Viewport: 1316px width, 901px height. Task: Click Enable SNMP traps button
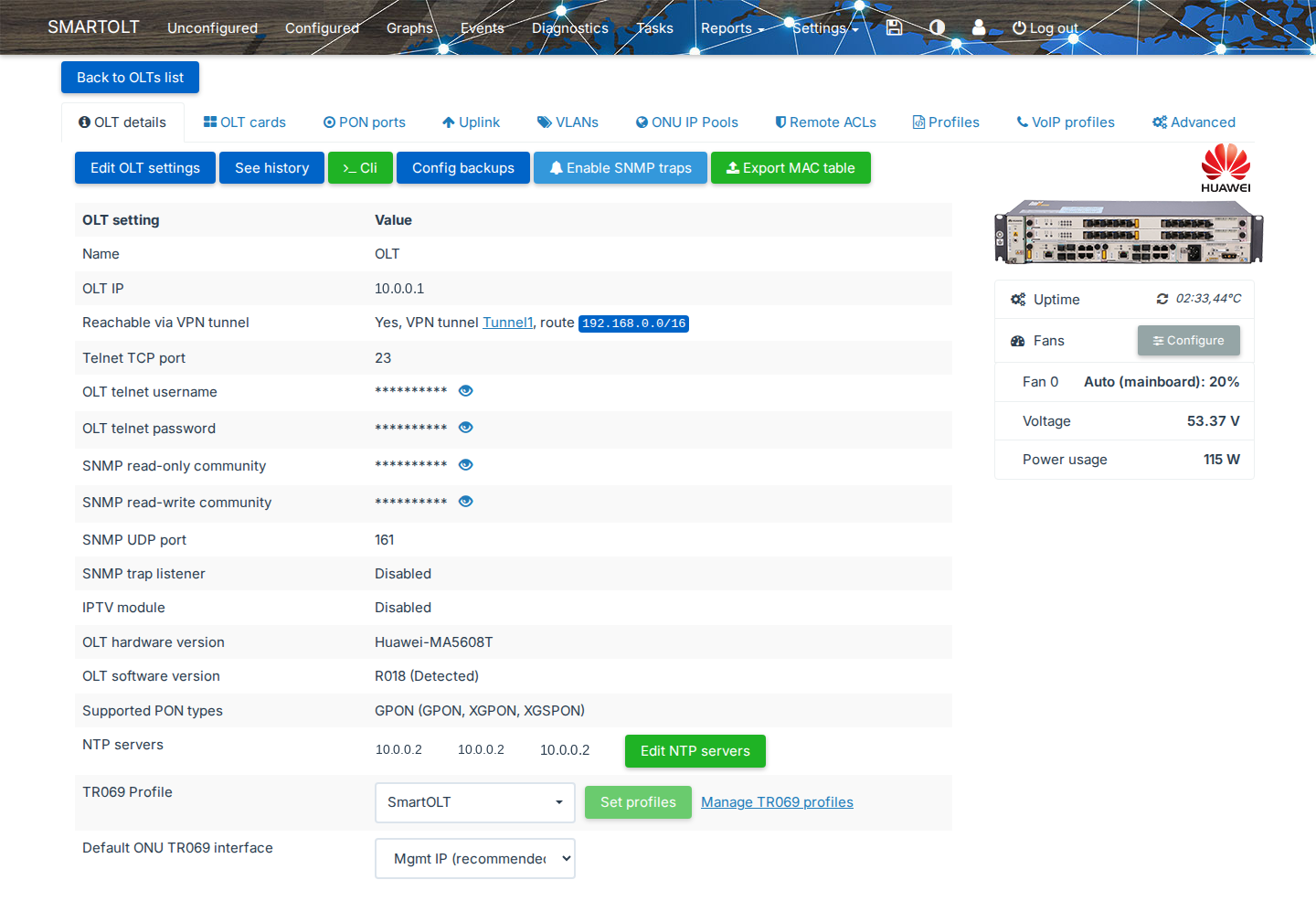pyautogui.click(x=621, y=168)
